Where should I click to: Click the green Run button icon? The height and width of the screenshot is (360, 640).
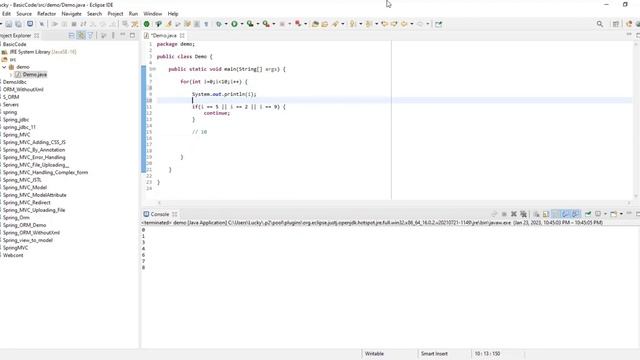[x=234, y=24]
